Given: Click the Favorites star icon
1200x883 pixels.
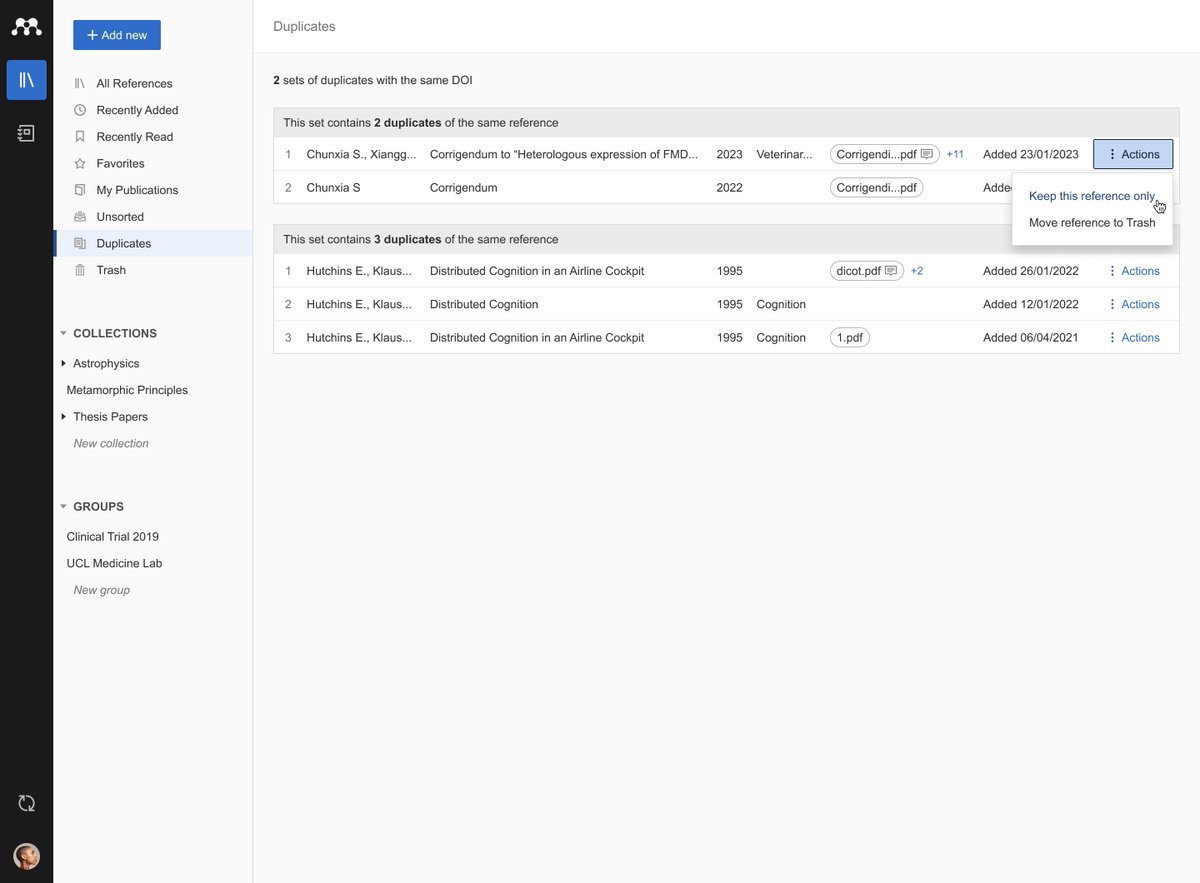Looking at the screenshot, I should point(80,163).
